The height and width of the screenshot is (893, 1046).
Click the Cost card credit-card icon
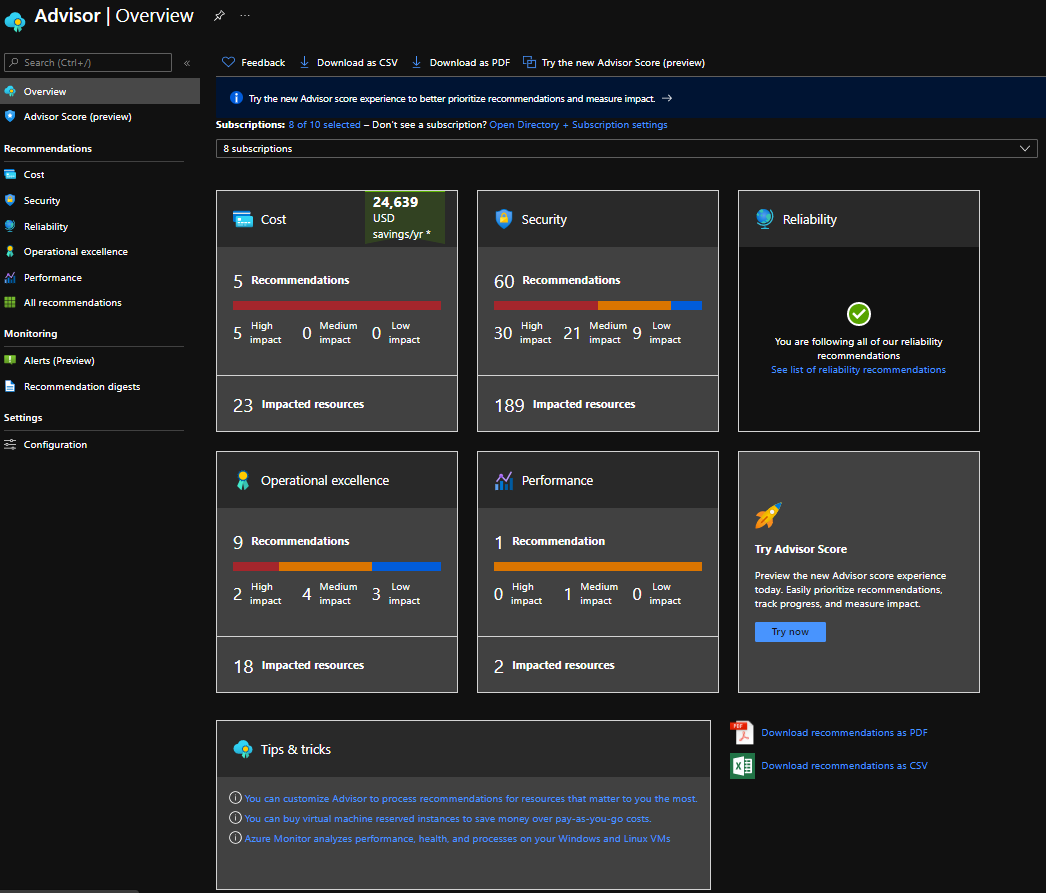[243, 219]
